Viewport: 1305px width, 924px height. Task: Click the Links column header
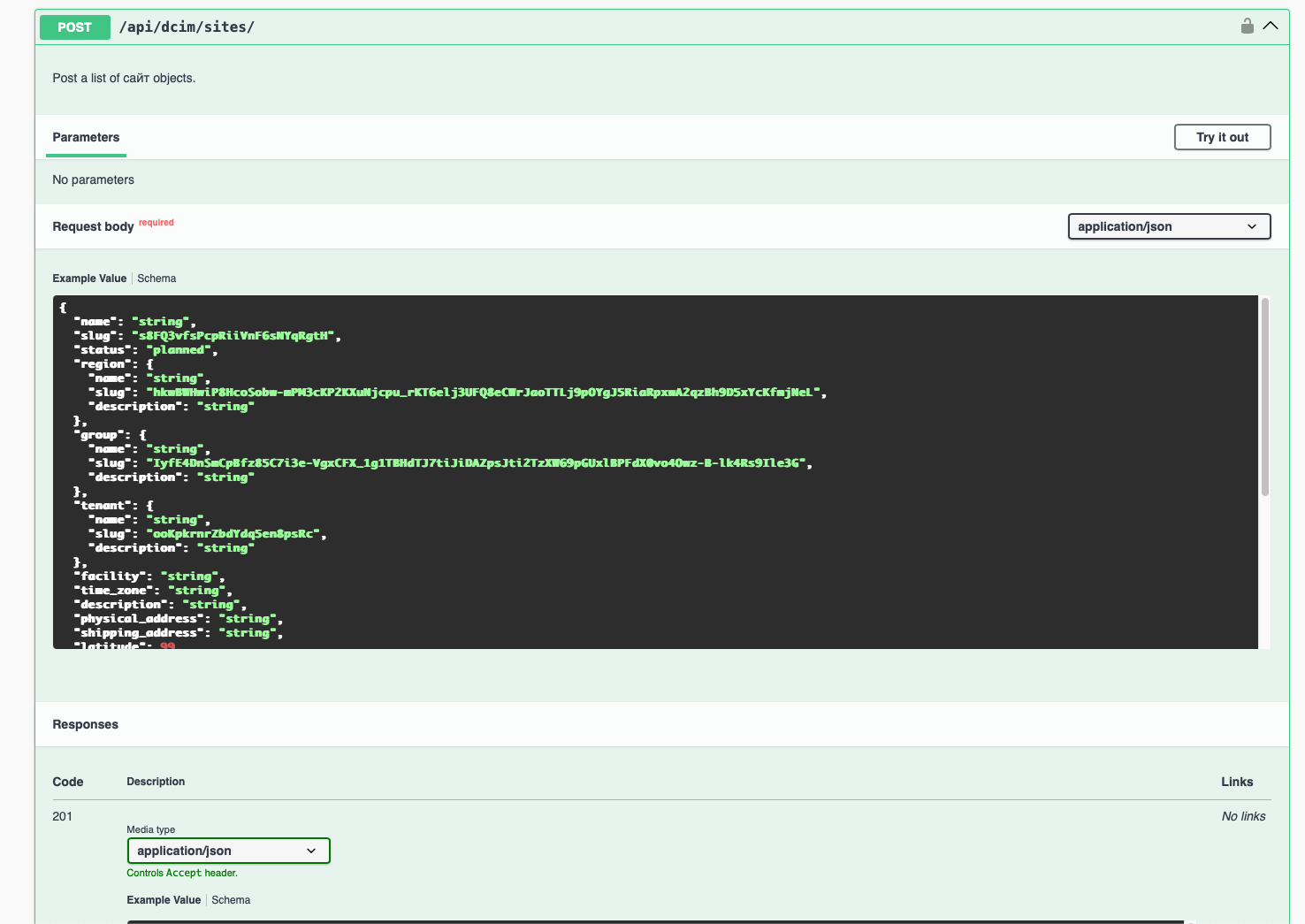(x=1237, y=782)
